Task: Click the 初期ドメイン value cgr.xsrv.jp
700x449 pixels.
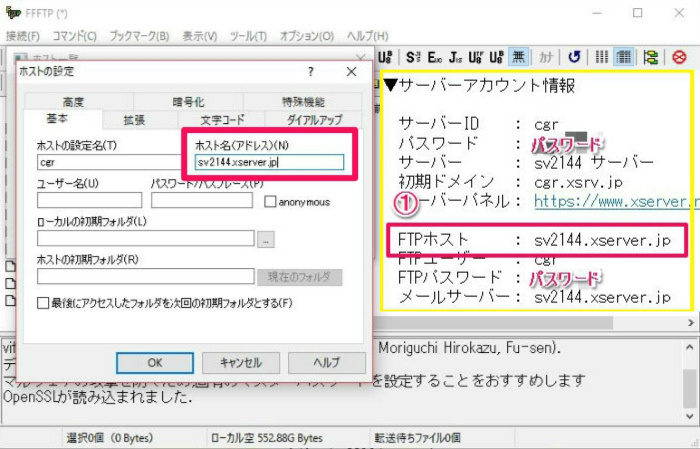Action: click(578, 182)
